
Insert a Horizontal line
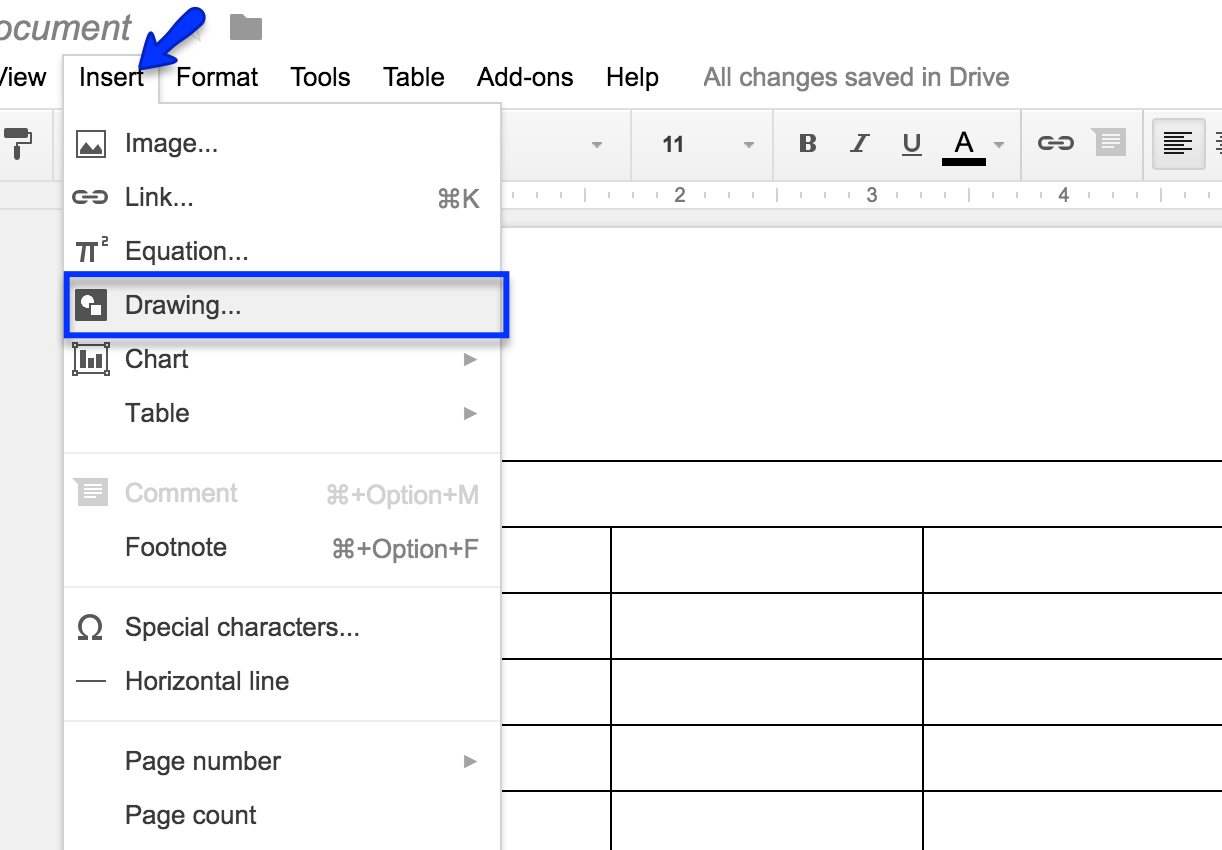point(207,681)
